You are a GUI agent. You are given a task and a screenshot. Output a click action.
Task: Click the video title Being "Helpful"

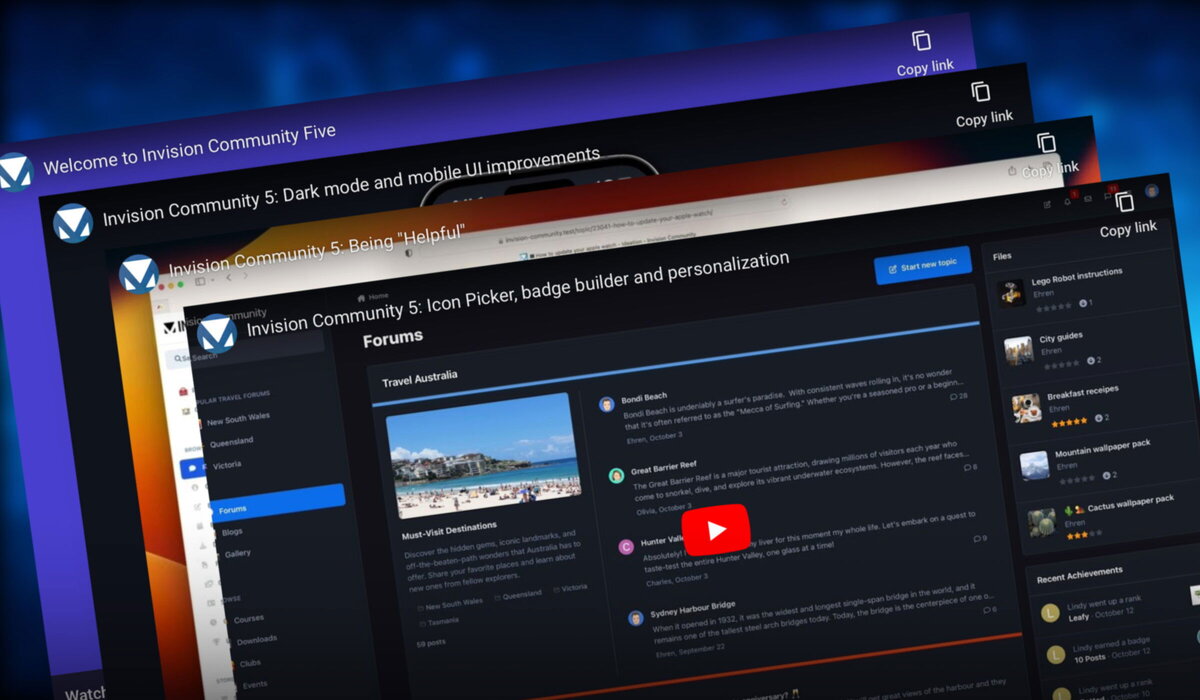coord(316,249)
